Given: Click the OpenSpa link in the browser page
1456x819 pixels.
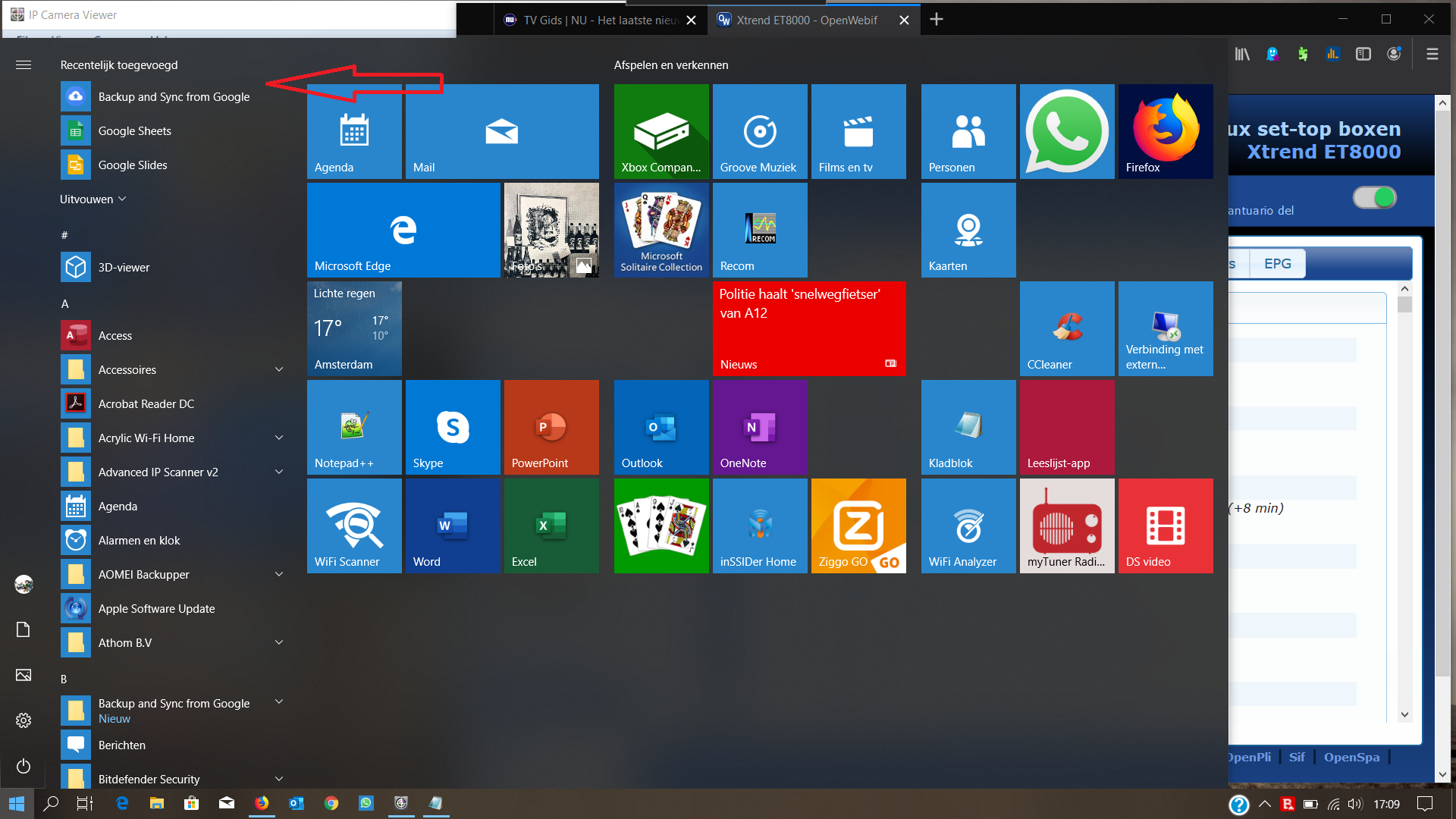Looking at the screenshot, I should tap(1351, 757).
